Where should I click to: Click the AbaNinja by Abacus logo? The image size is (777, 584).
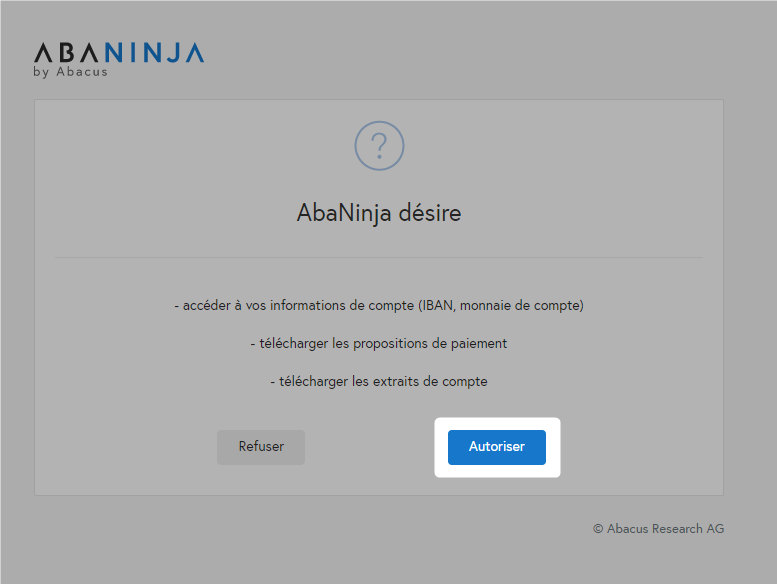point(119,60)
